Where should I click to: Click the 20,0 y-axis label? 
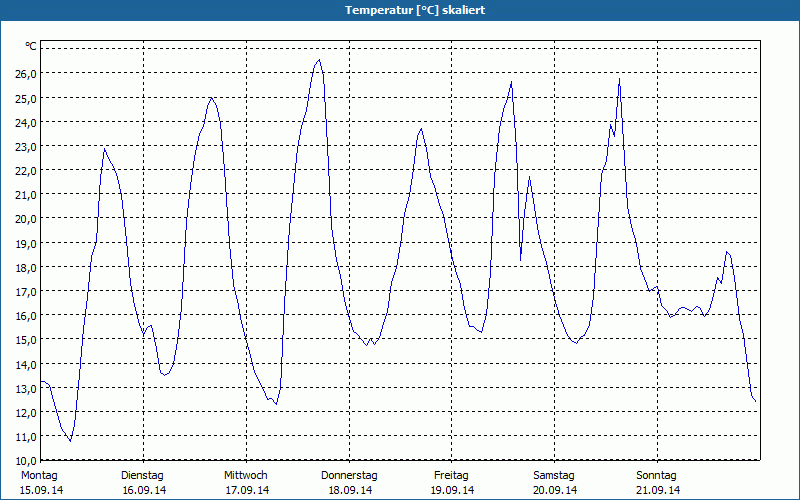coord(25,219)
